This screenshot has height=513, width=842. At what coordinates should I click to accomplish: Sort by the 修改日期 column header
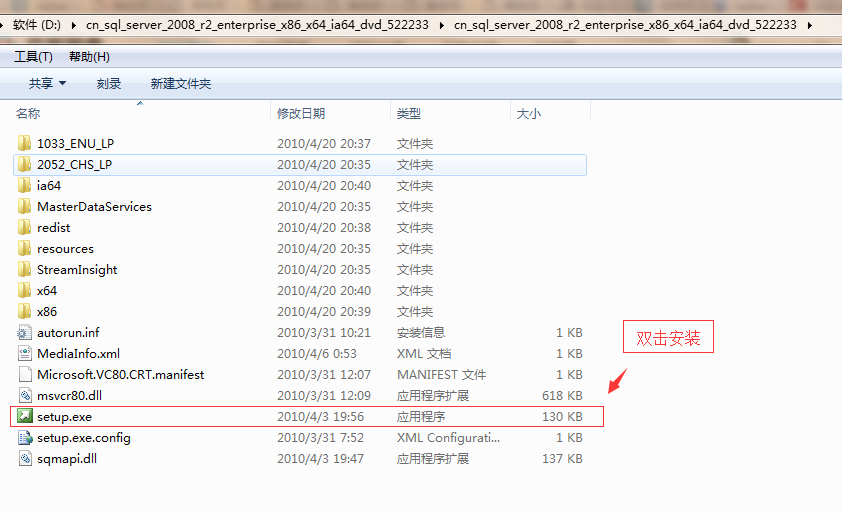tap(301, 113)
